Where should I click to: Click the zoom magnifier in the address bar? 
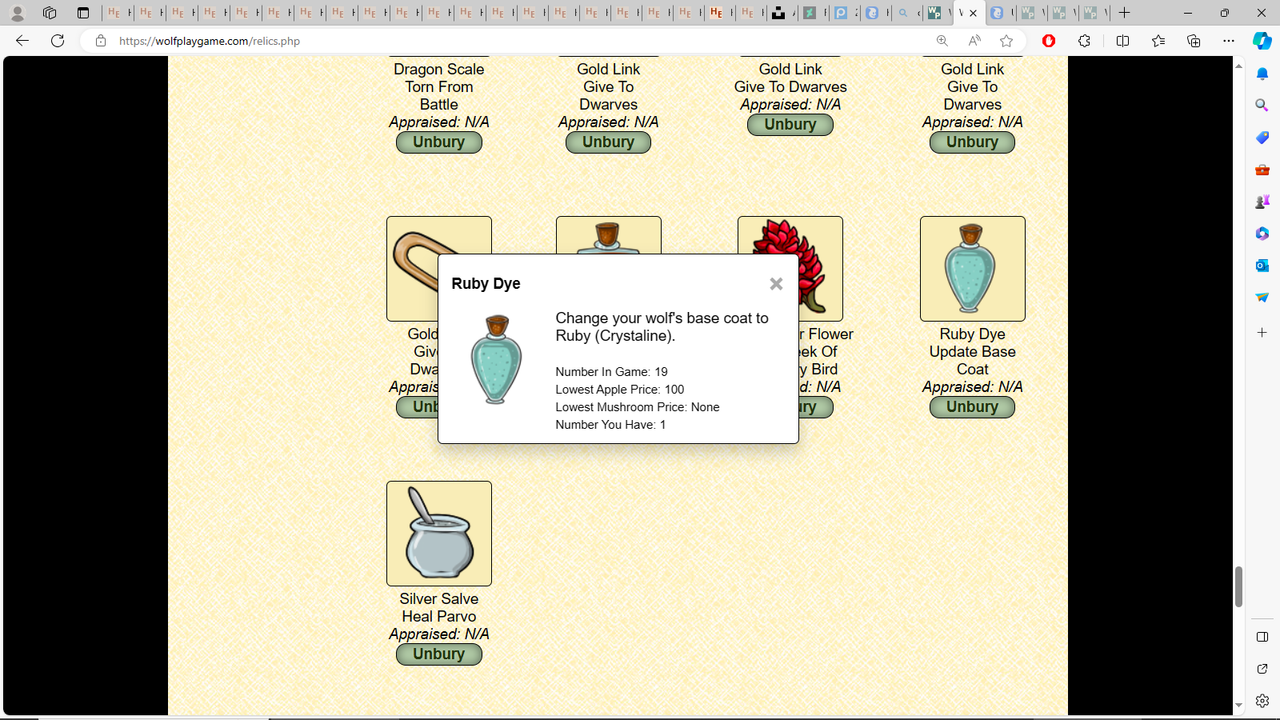pos(940,41)
